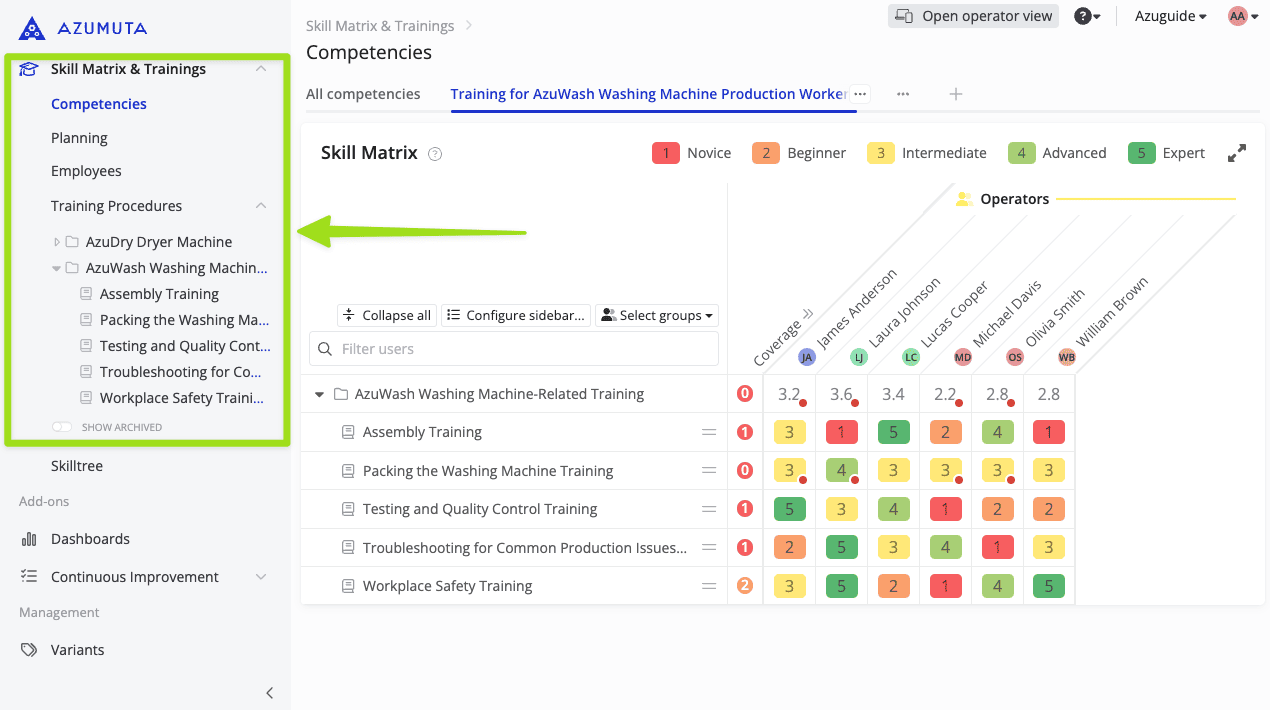Expand the Continuous Improvement menu

point(261,577)
